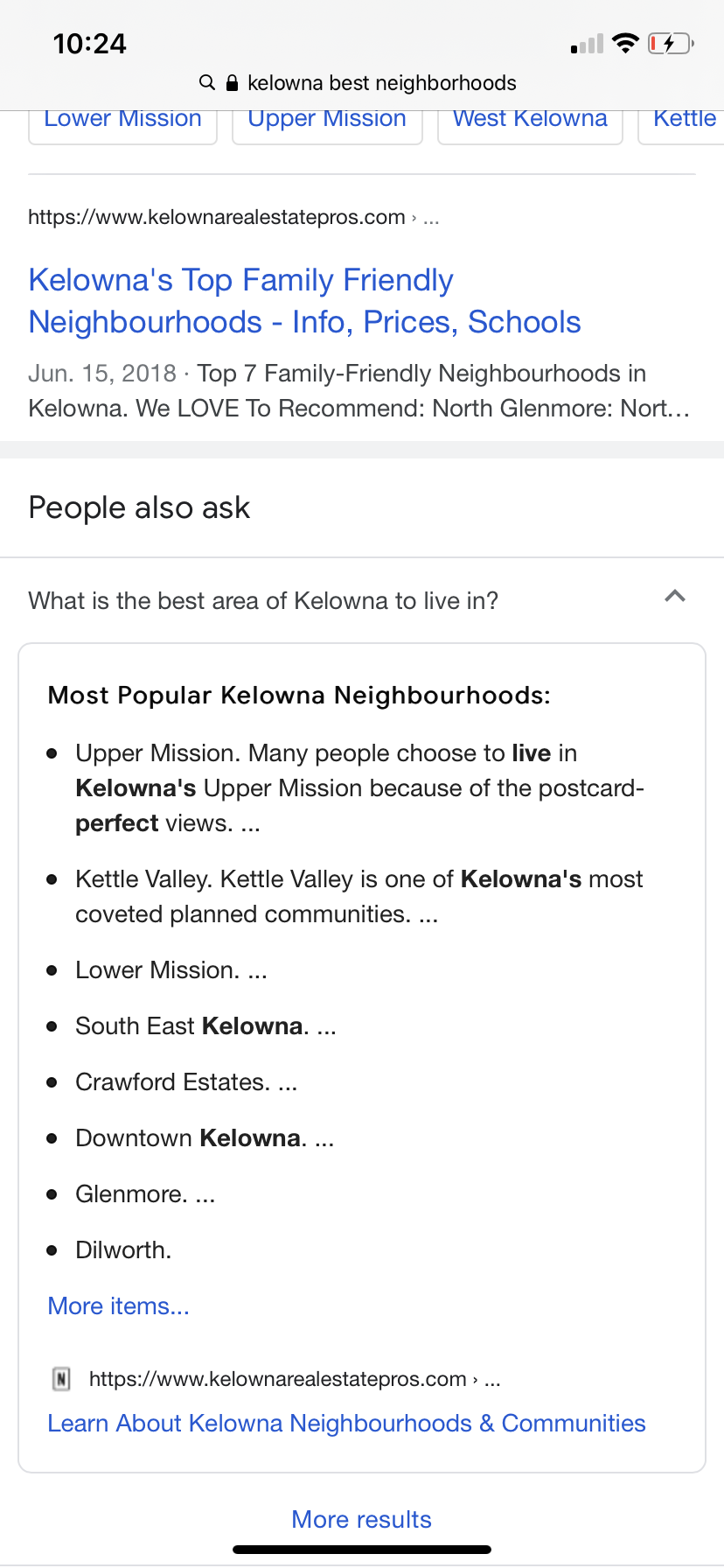Tap the Wi-Fi status icon
The image size is (724, 1568).
[625, 43]
